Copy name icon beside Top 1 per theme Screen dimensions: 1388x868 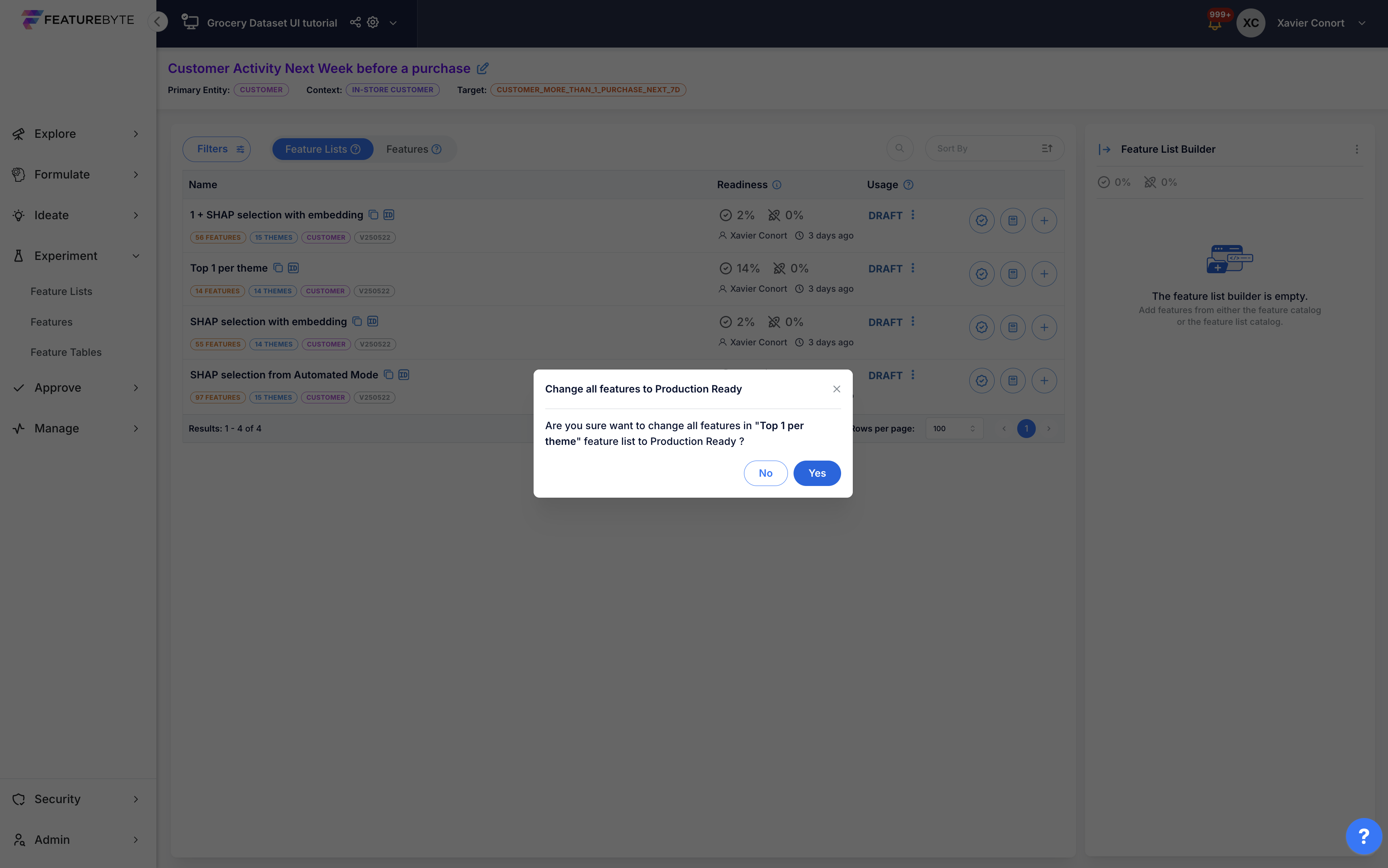click(x=278, y=268)
